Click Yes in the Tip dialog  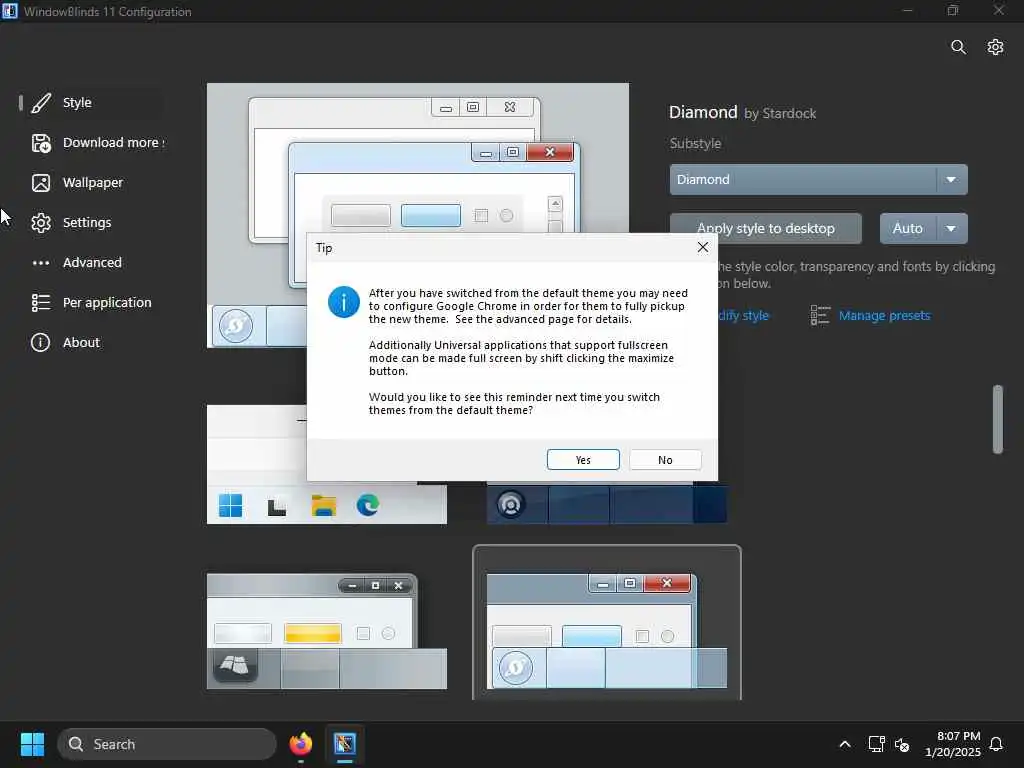point(583,460)
